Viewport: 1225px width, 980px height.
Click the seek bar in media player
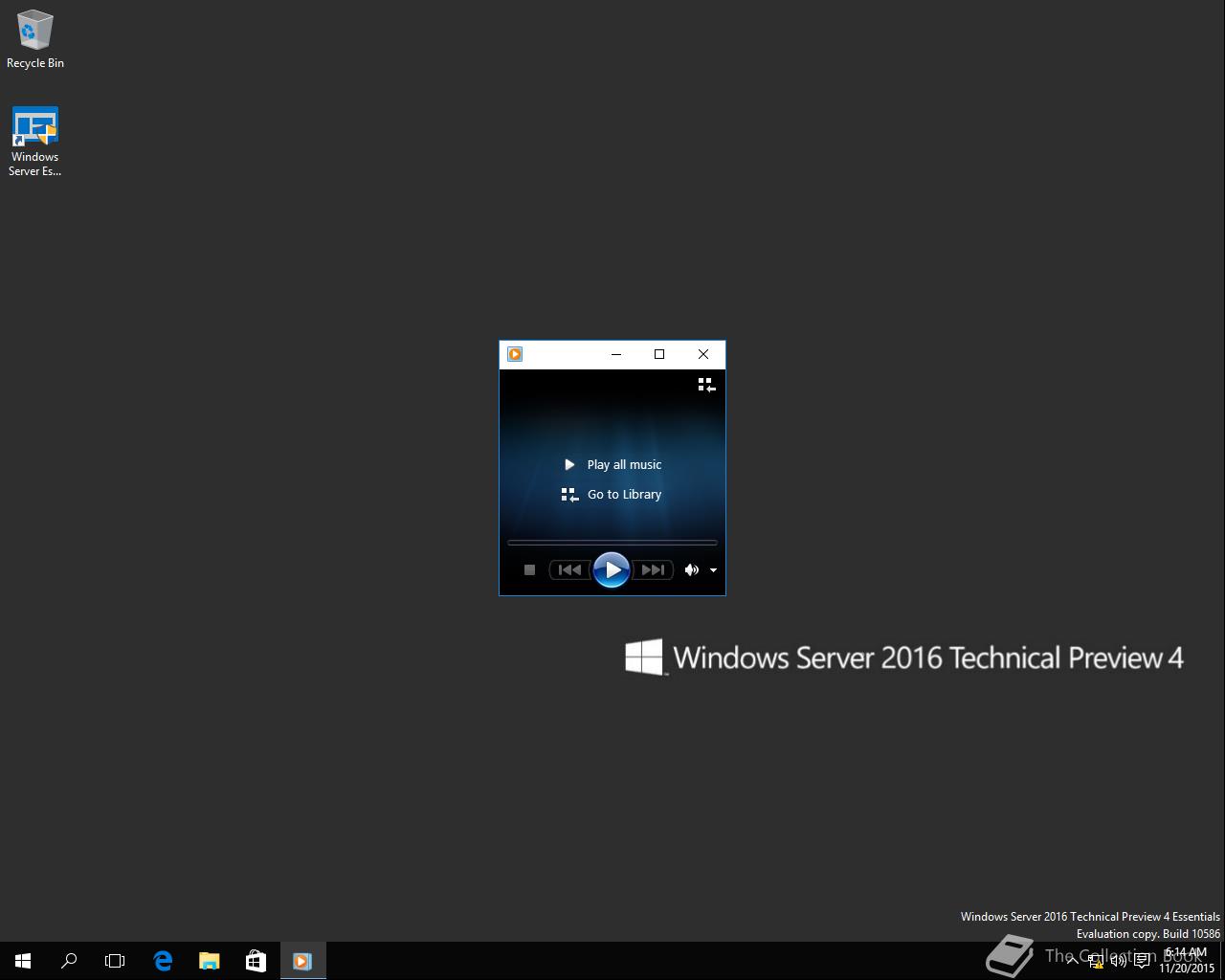pos(612,543)
